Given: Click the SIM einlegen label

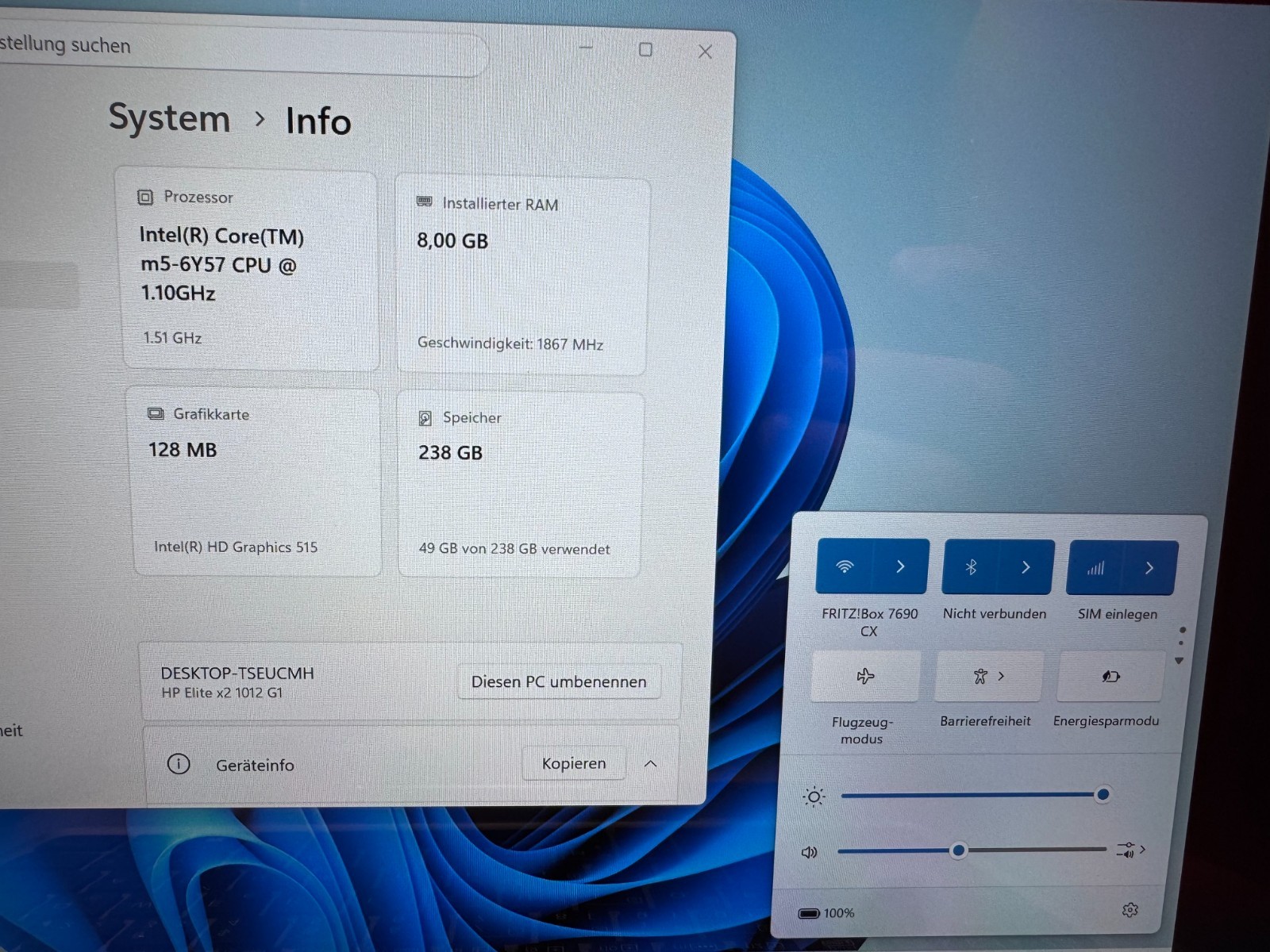Looking at the screenshot, I should [1118, 614].
